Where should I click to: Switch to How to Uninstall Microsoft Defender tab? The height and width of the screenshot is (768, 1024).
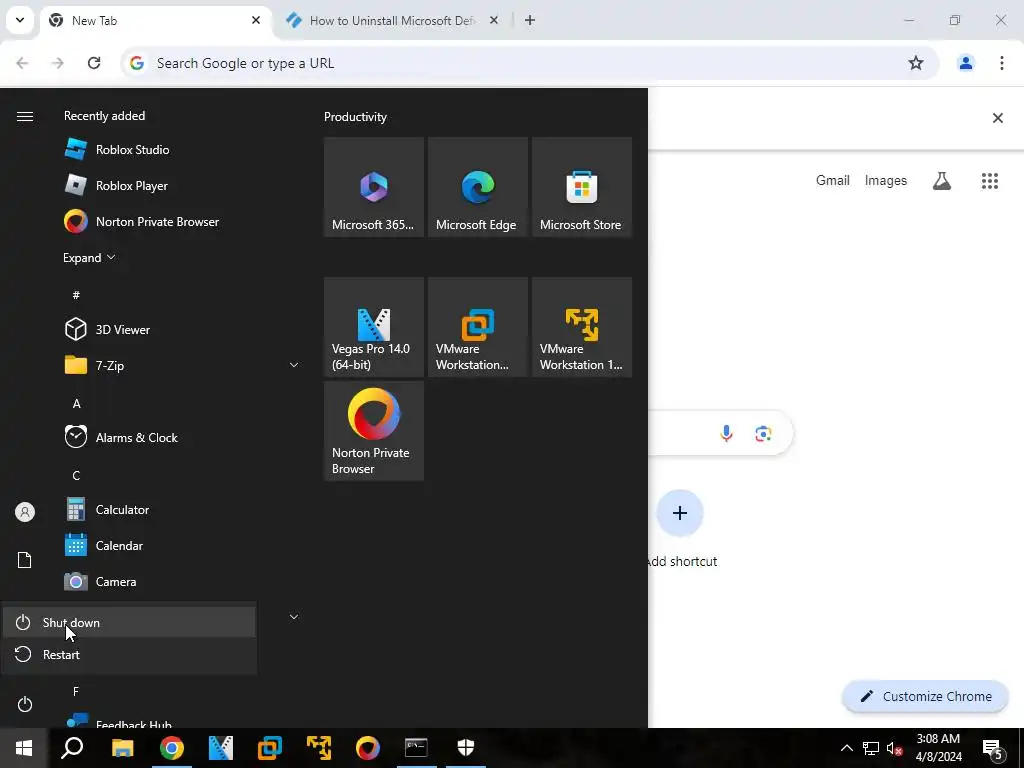(392, 21)
